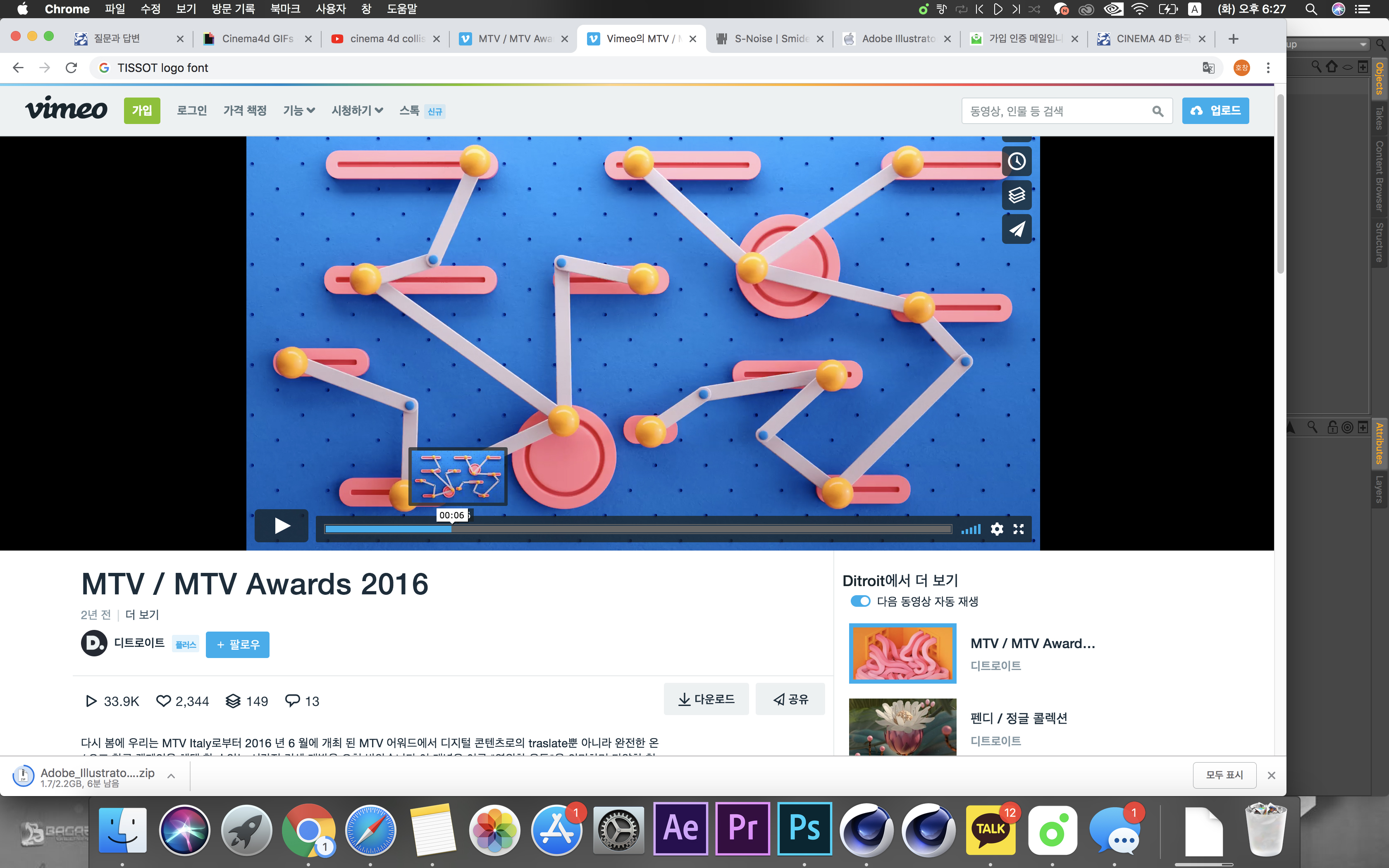Screen dimensions: 1389x868
Task: Select the Objects tab in Cinema 4D
Action: pyautogui.click(x=1379, y=79)
